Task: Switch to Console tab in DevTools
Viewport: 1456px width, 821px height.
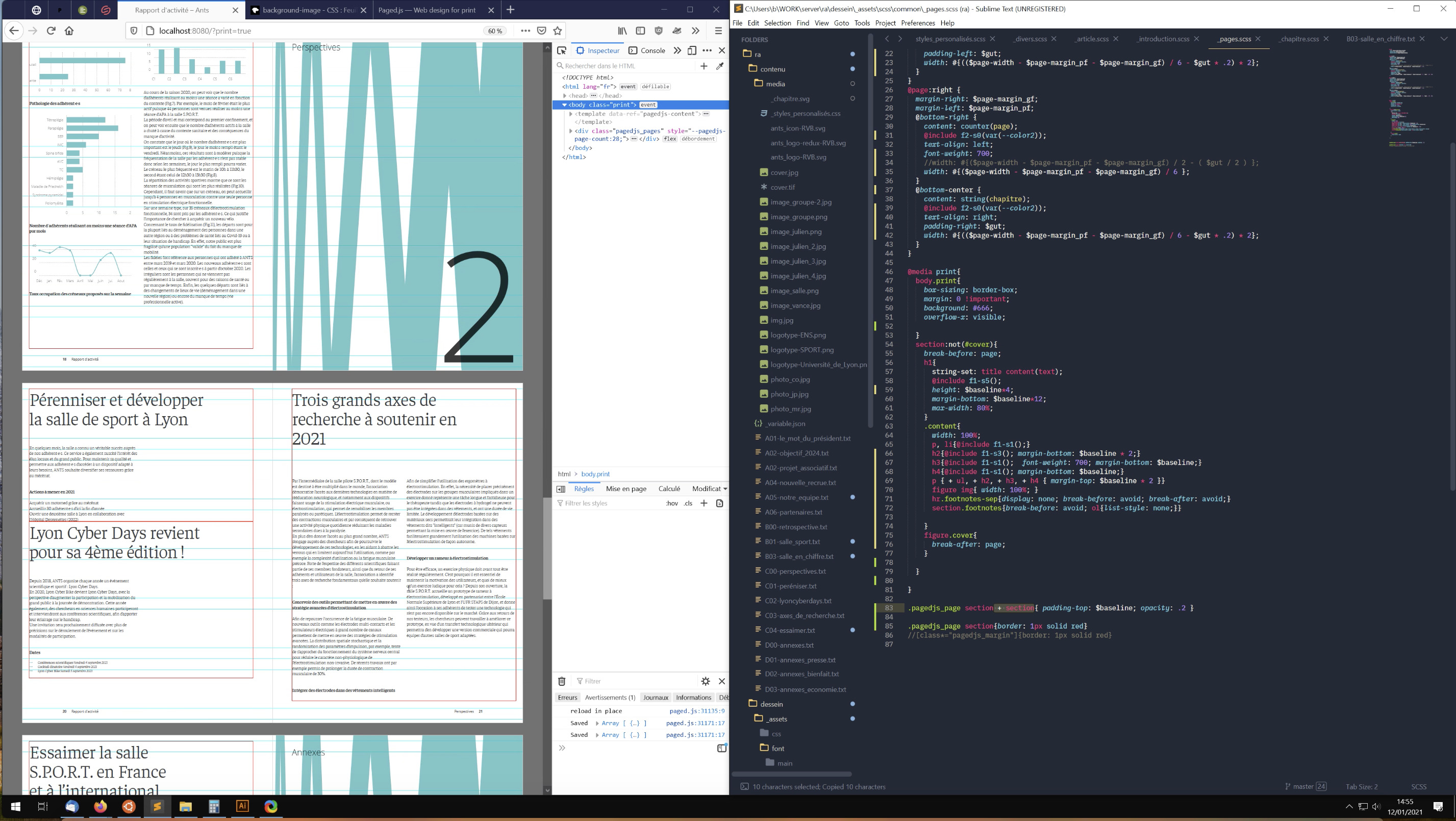Action: (647, 50)
